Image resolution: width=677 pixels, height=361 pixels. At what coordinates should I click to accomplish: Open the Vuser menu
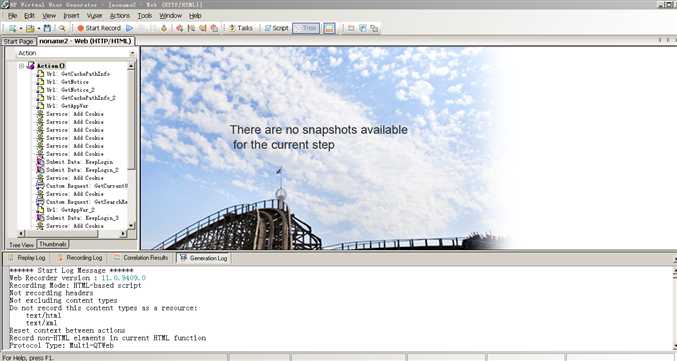[x=95, y=16]
